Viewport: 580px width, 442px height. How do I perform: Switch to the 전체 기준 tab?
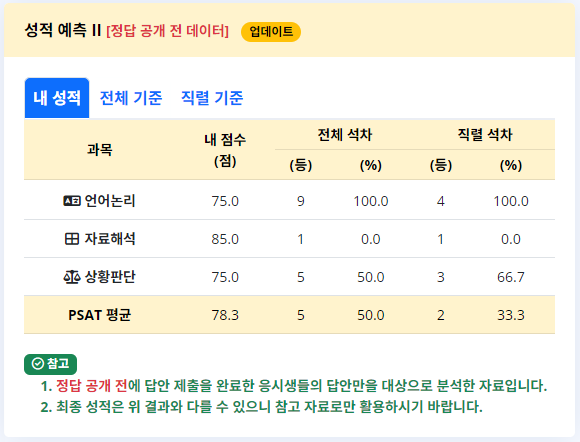tap(131, 98)
